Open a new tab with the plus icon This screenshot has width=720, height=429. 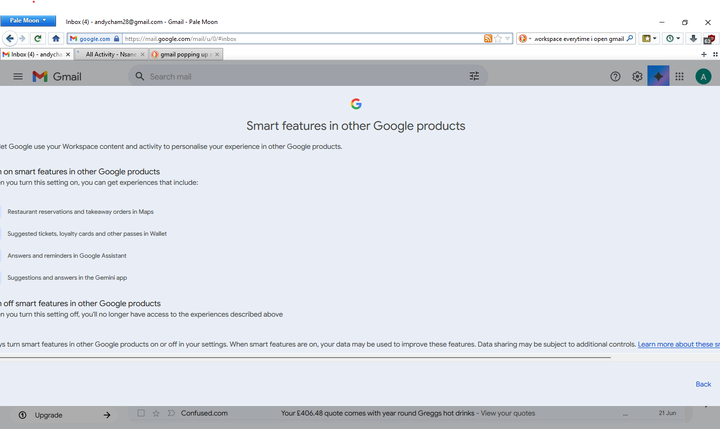tap(703, 54)
